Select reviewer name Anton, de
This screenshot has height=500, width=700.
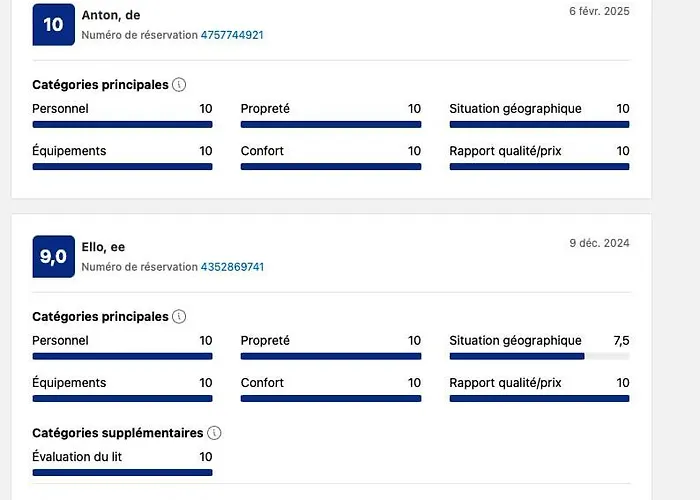(111, 15)
